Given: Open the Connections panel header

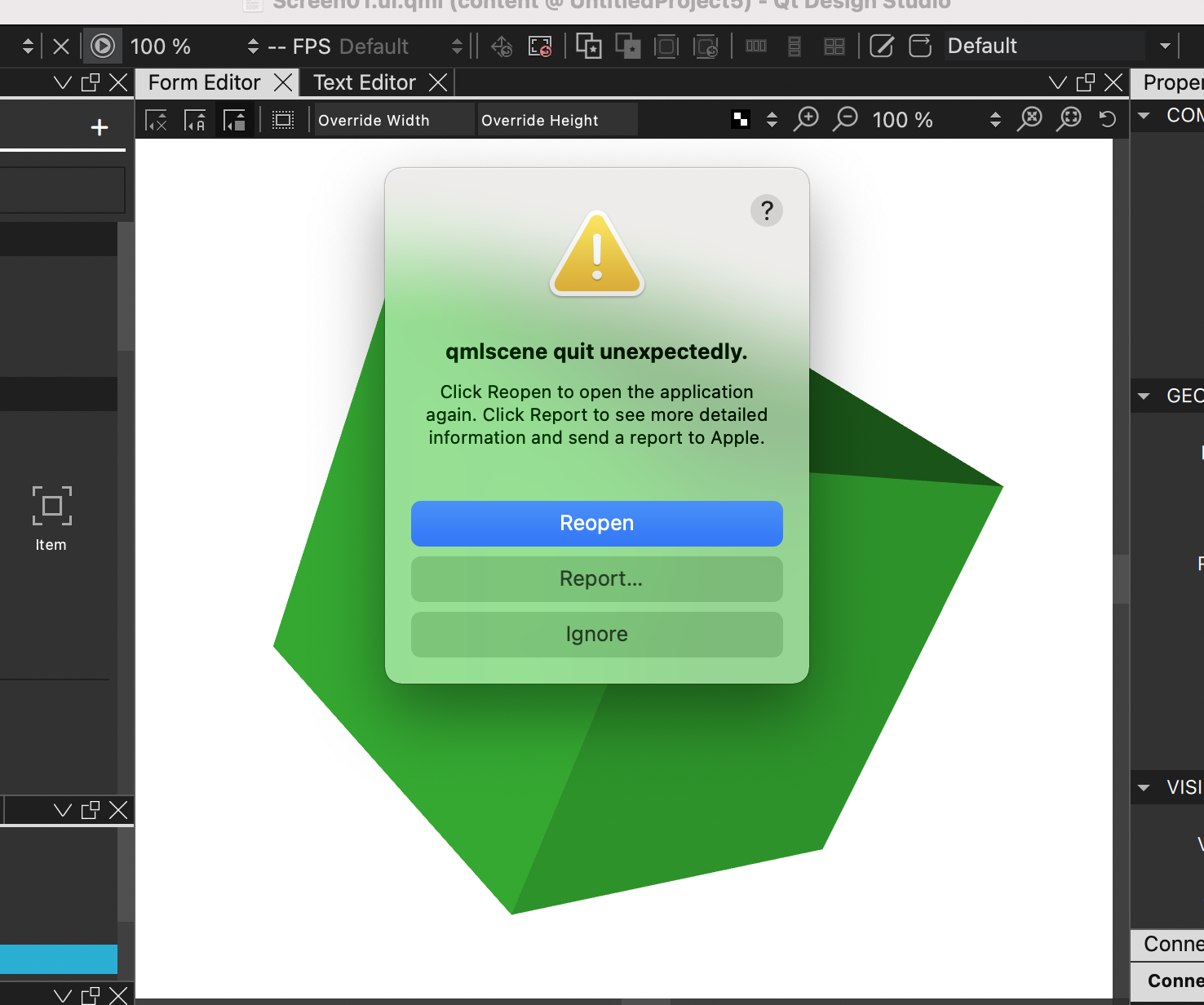Looking at the screenshot, I should click(x=1168, y=945).
